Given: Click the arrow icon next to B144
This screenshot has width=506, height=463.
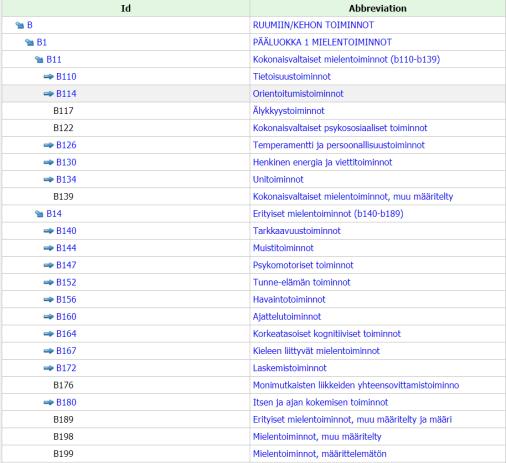Looking at the screenshot, I should 49,248.
